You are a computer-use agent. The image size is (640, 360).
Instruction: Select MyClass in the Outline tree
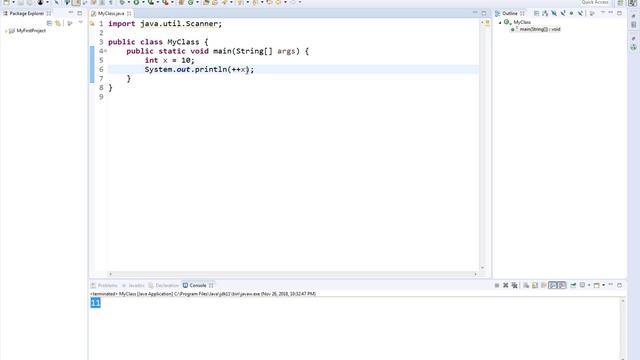click(522, 22)
